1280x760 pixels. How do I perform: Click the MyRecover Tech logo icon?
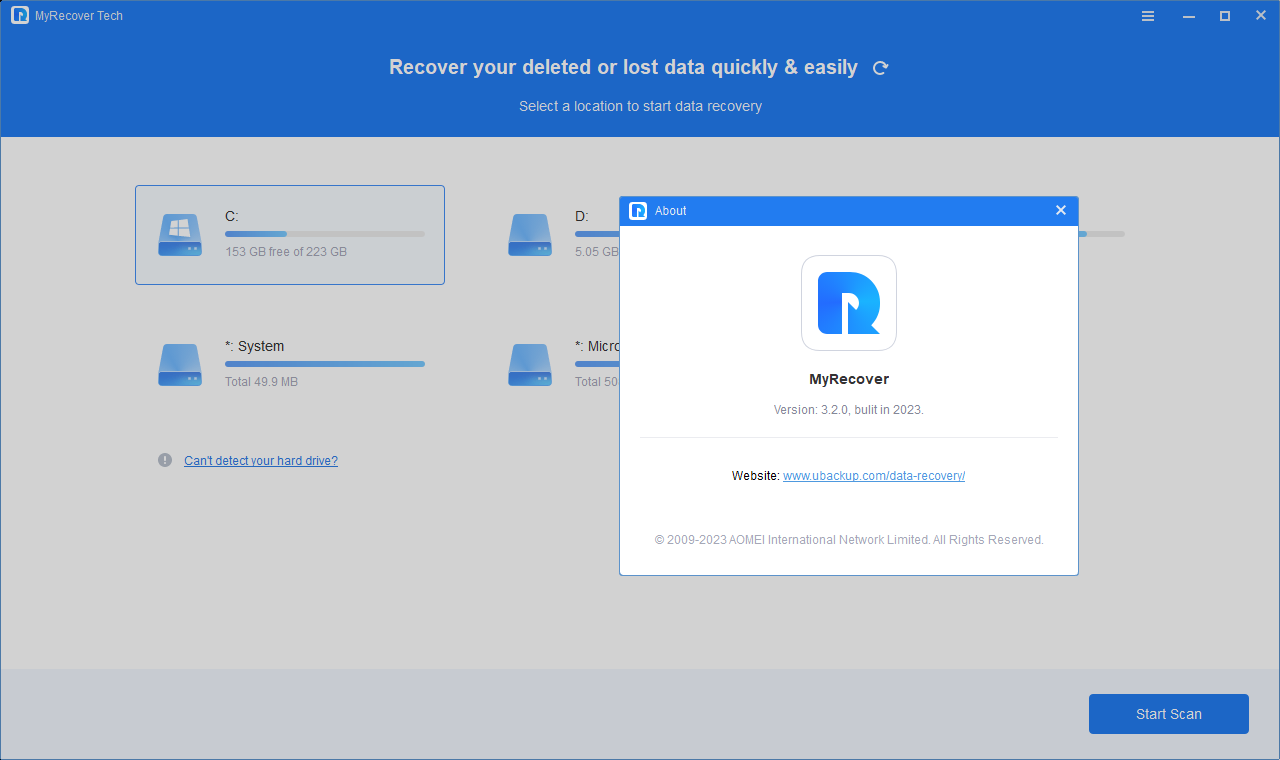(20, 16)
